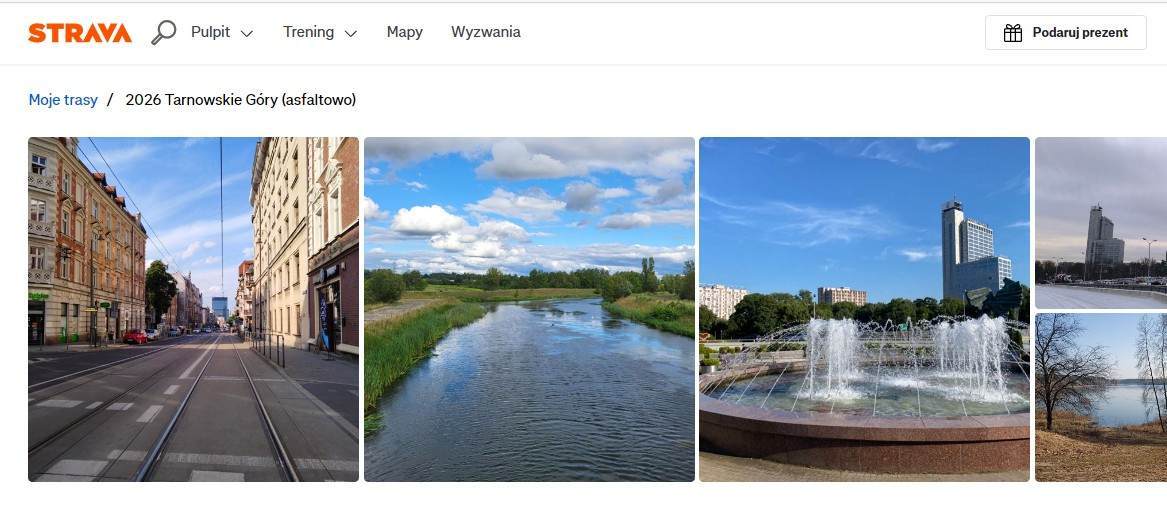Click the gift icon beside Podaruj prezent

(x=1013, y=33)
